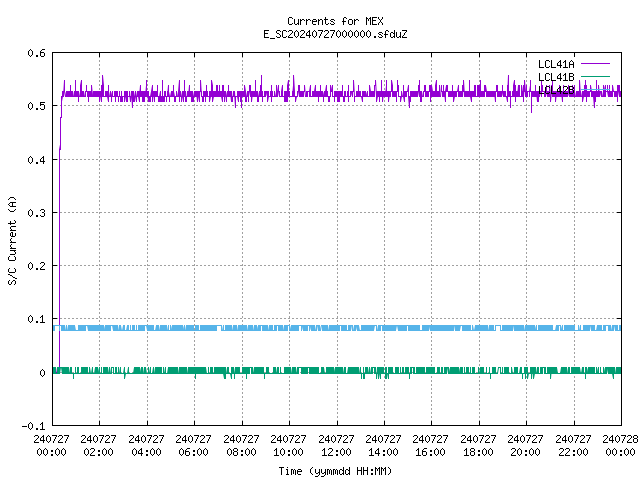Click the x-axis label 'Time (yymmdd HH:MM)'

(335, 471)
